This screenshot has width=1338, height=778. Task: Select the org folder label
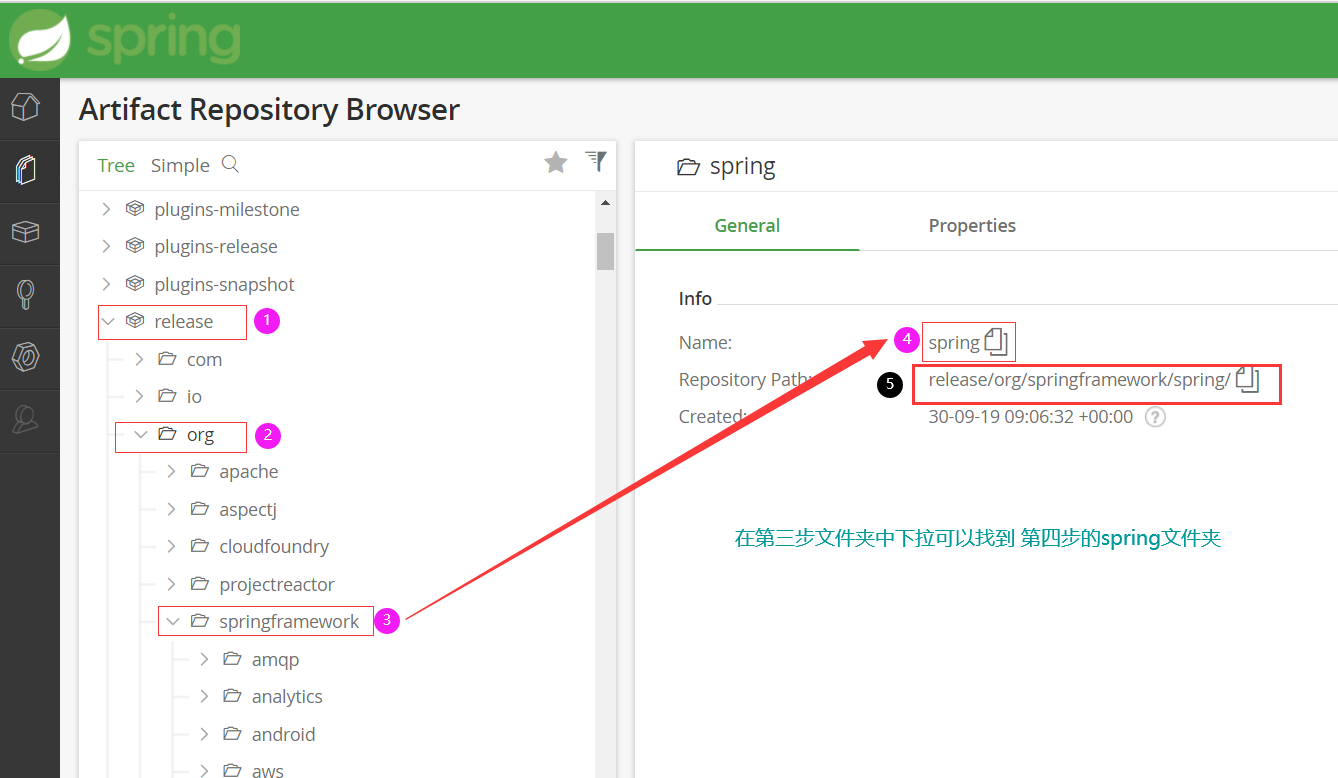(x=200, y=434)
